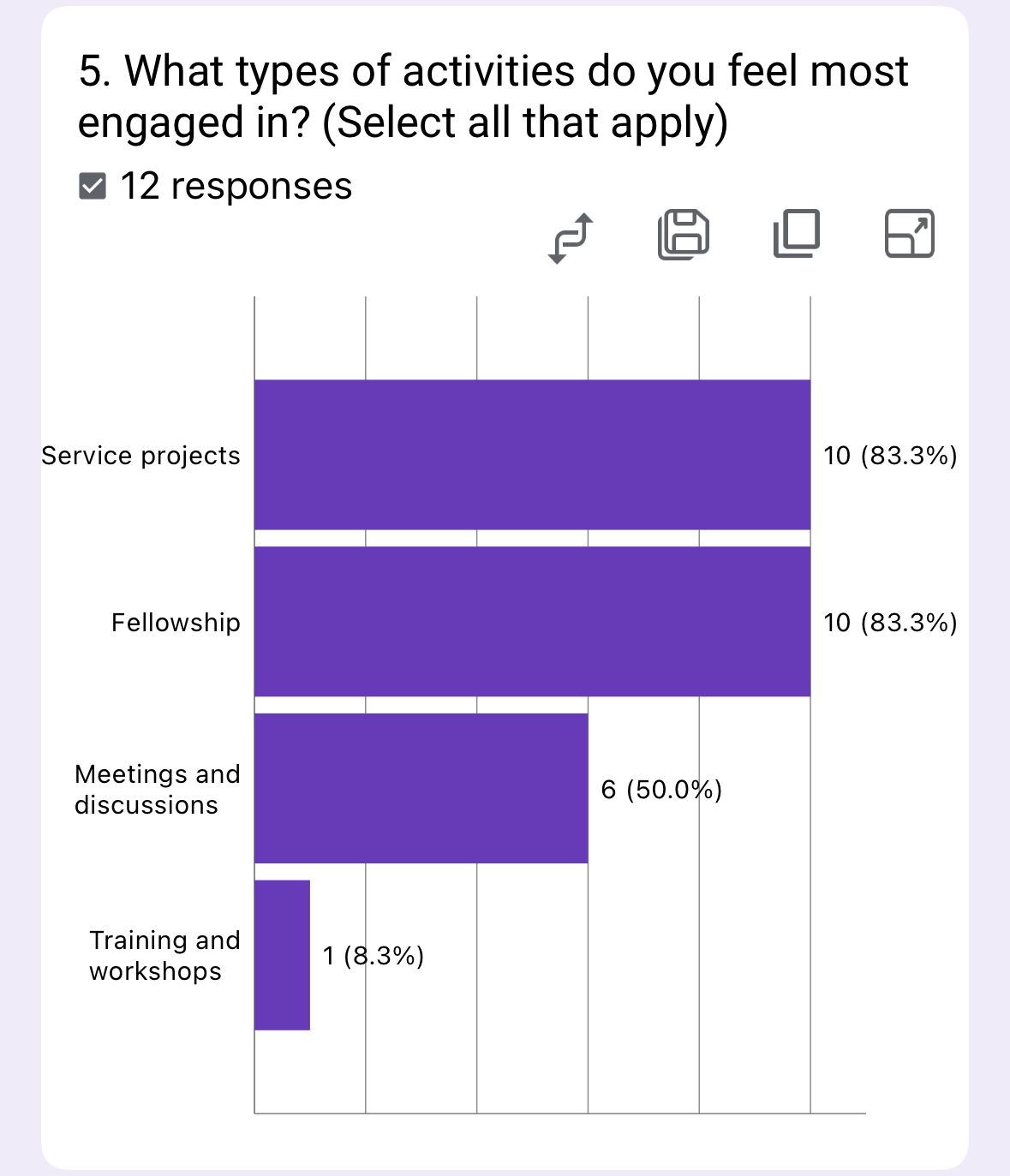Click the Meetings and discussions bar
Image resolution: width=1010 pixels, height=1176 pixels.
coord(421,788)
